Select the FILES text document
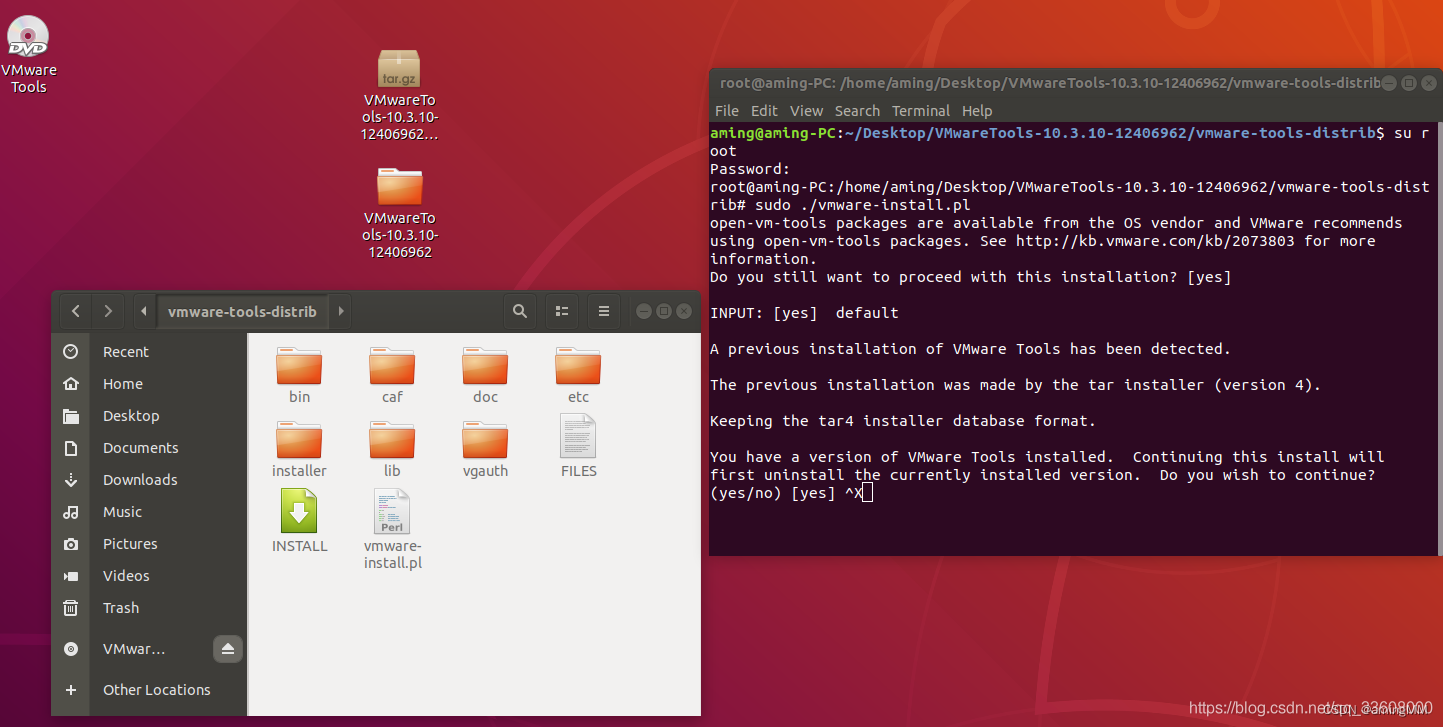Viewport: 1443px width, 727px height. coord(578,447)
